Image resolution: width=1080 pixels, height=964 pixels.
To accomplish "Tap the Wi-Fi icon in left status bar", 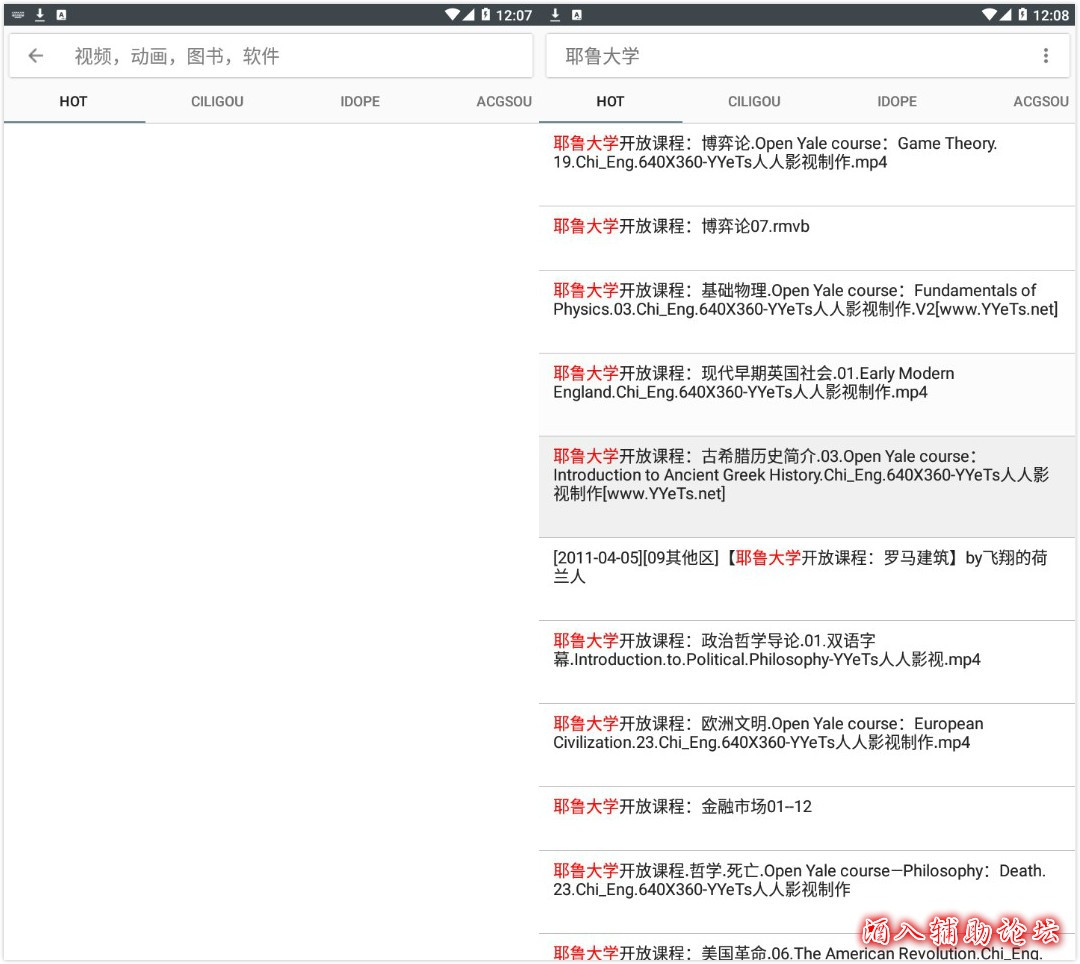I will 453,14.
